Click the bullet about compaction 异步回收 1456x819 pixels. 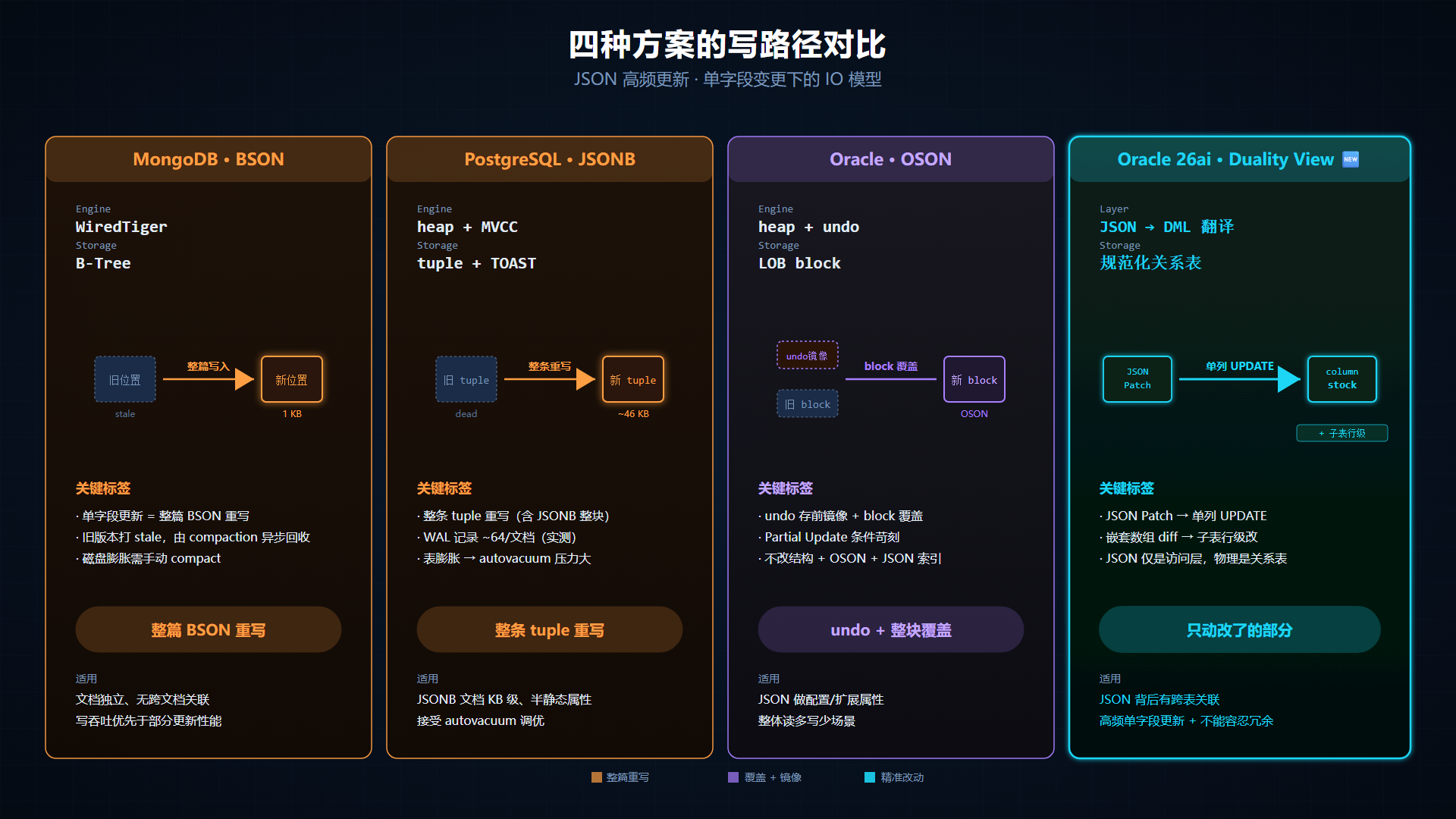click(x=193, y=538)
